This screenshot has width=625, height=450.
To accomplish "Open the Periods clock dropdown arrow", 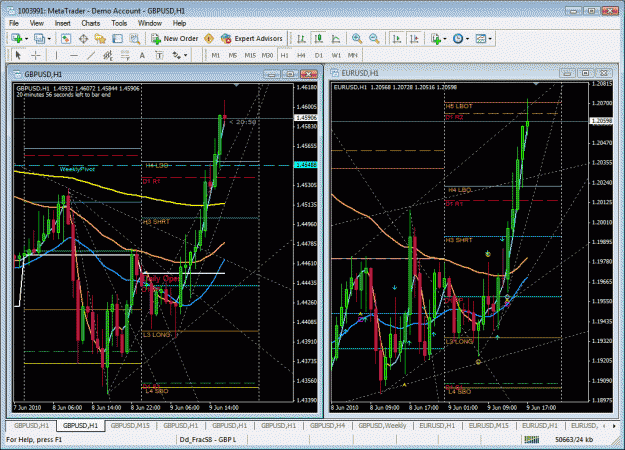I will (467, 39).
